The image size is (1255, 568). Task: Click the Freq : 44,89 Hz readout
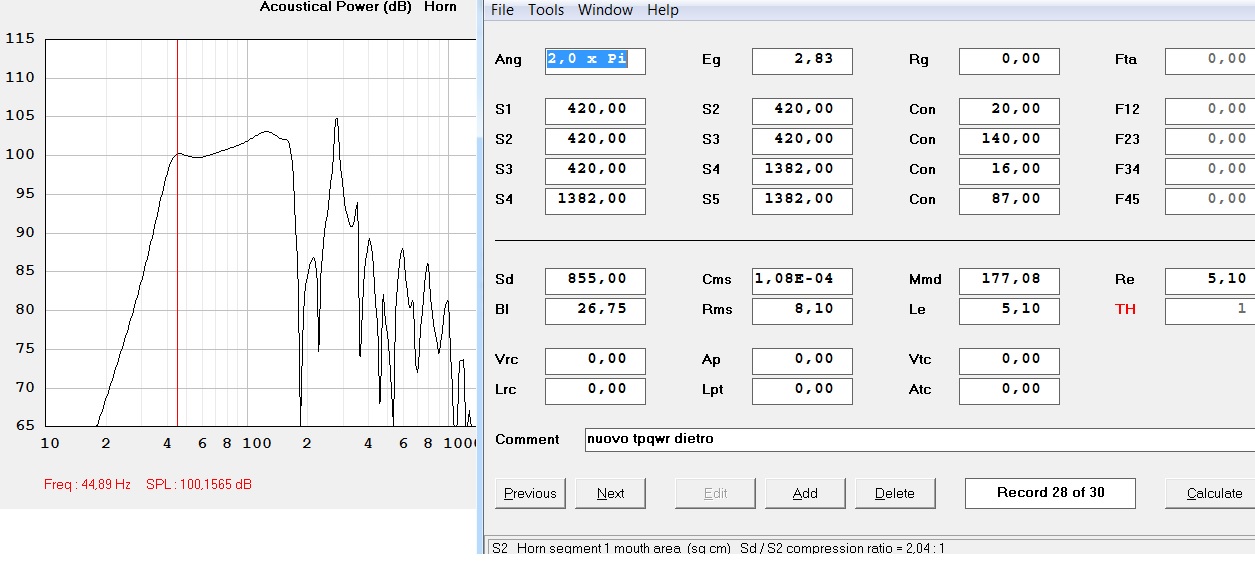click(88, 485)
